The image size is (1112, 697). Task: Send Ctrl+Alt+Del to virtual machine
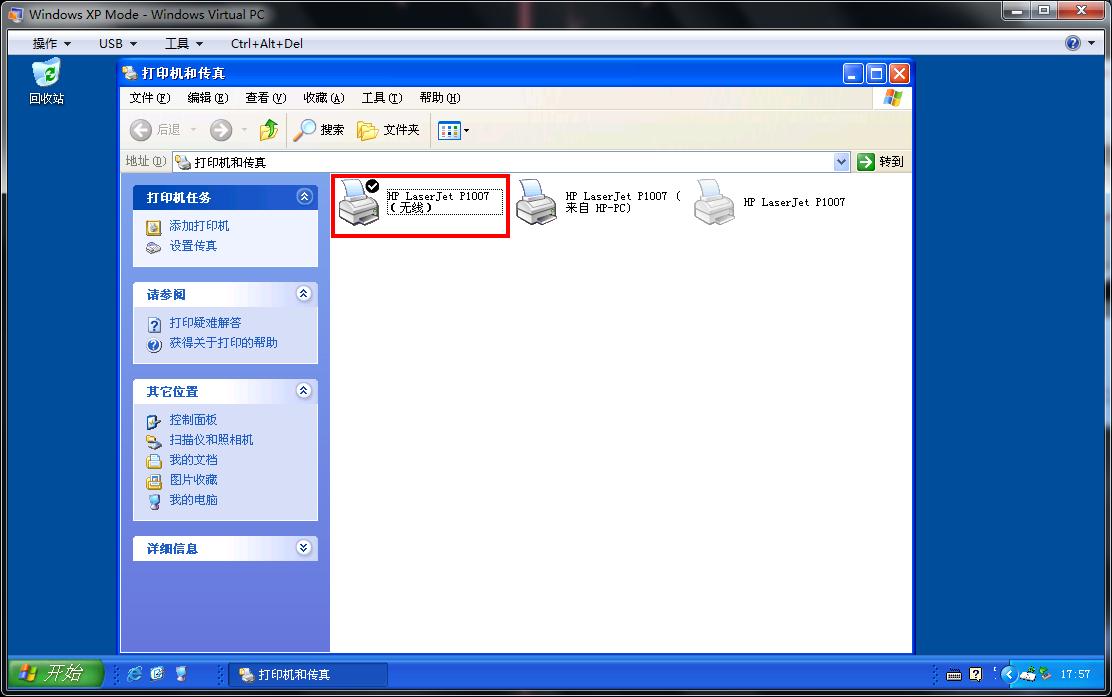click(x=267, y=43)
